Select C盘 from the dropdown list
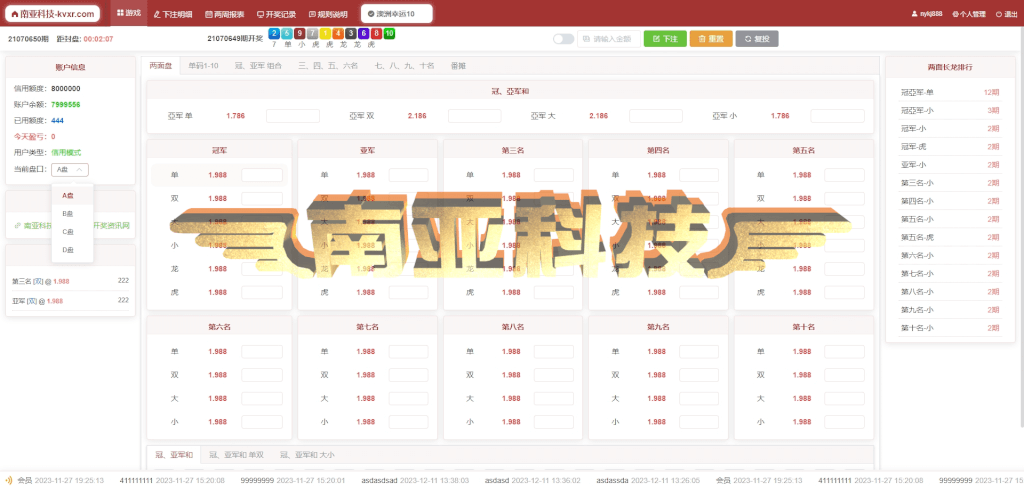This screenshot has width=1024, height=490. [x=72, y=231]
